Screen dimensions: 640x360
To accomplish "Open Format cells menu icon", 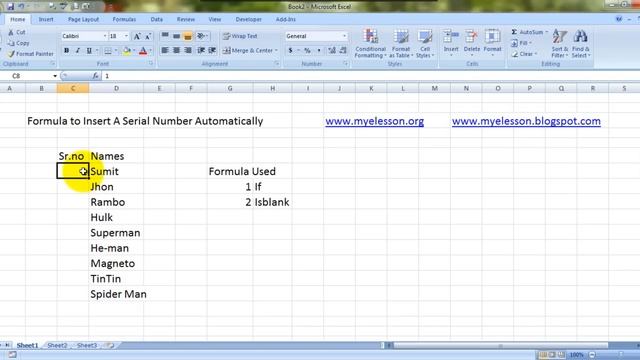I will [x=492, y=37].
